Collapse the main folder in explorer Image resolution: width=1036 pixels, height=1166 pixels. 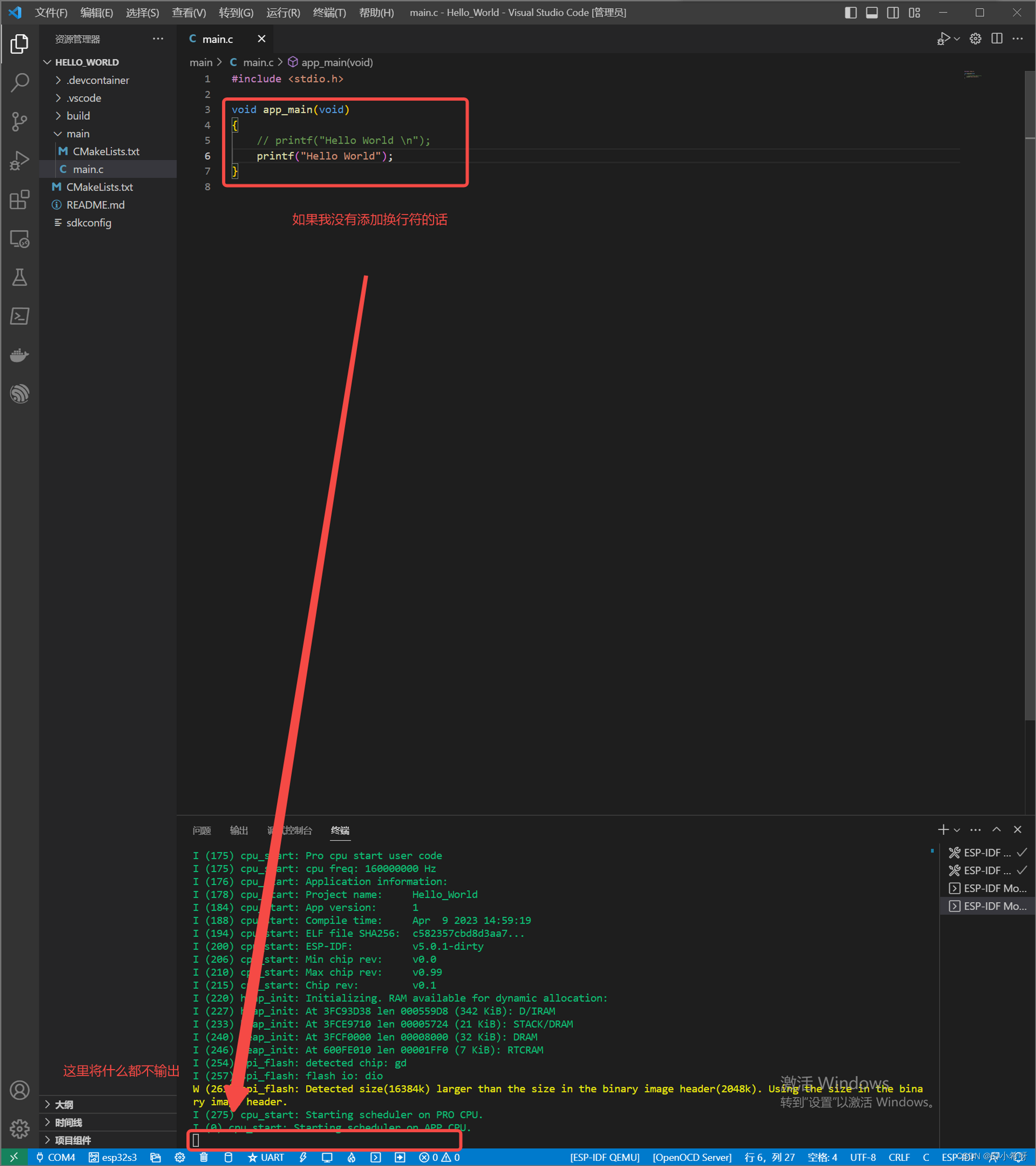pos(78,134)
